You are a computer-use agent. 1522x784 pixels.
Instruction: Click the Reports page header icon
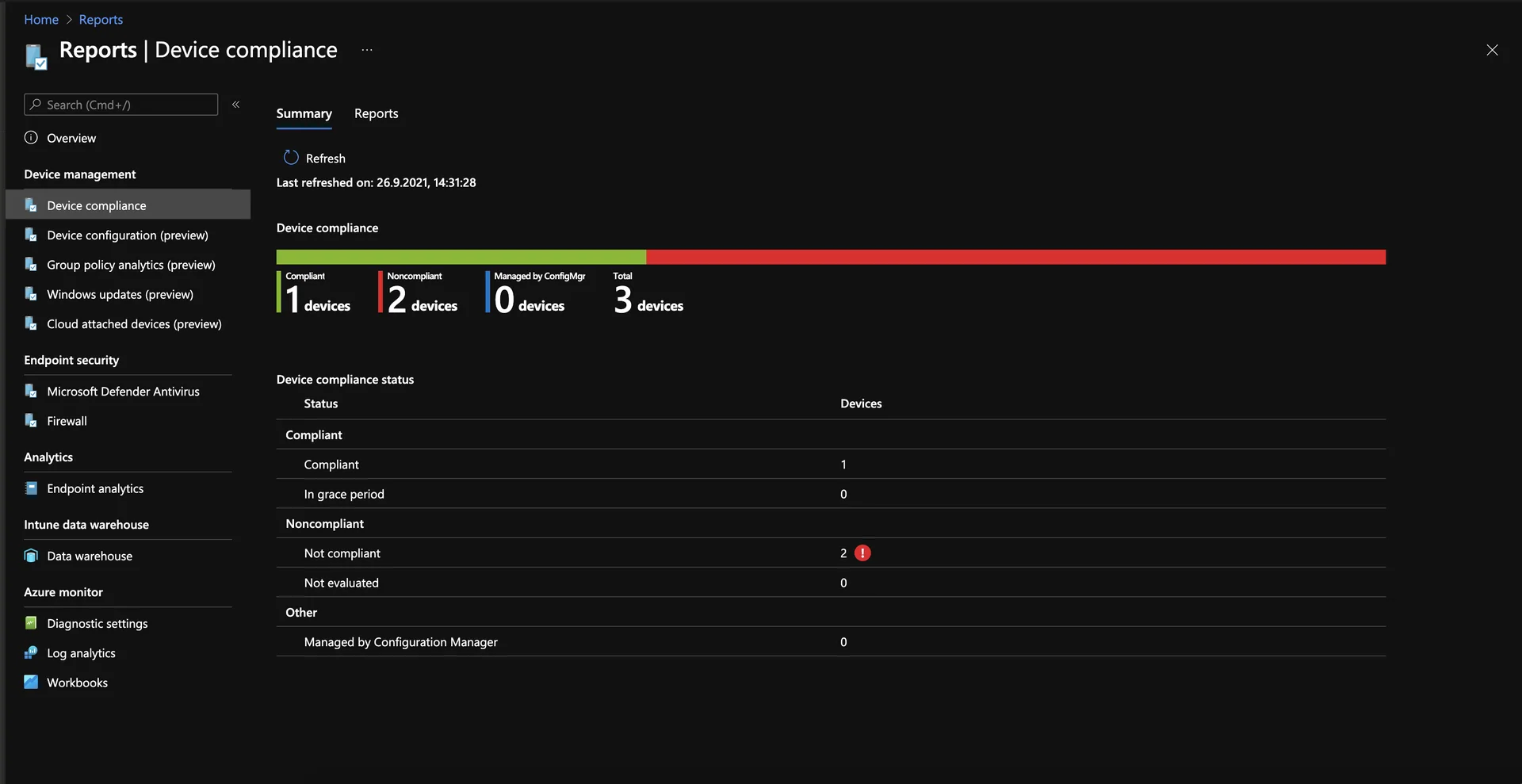click(x=36, y=56)
